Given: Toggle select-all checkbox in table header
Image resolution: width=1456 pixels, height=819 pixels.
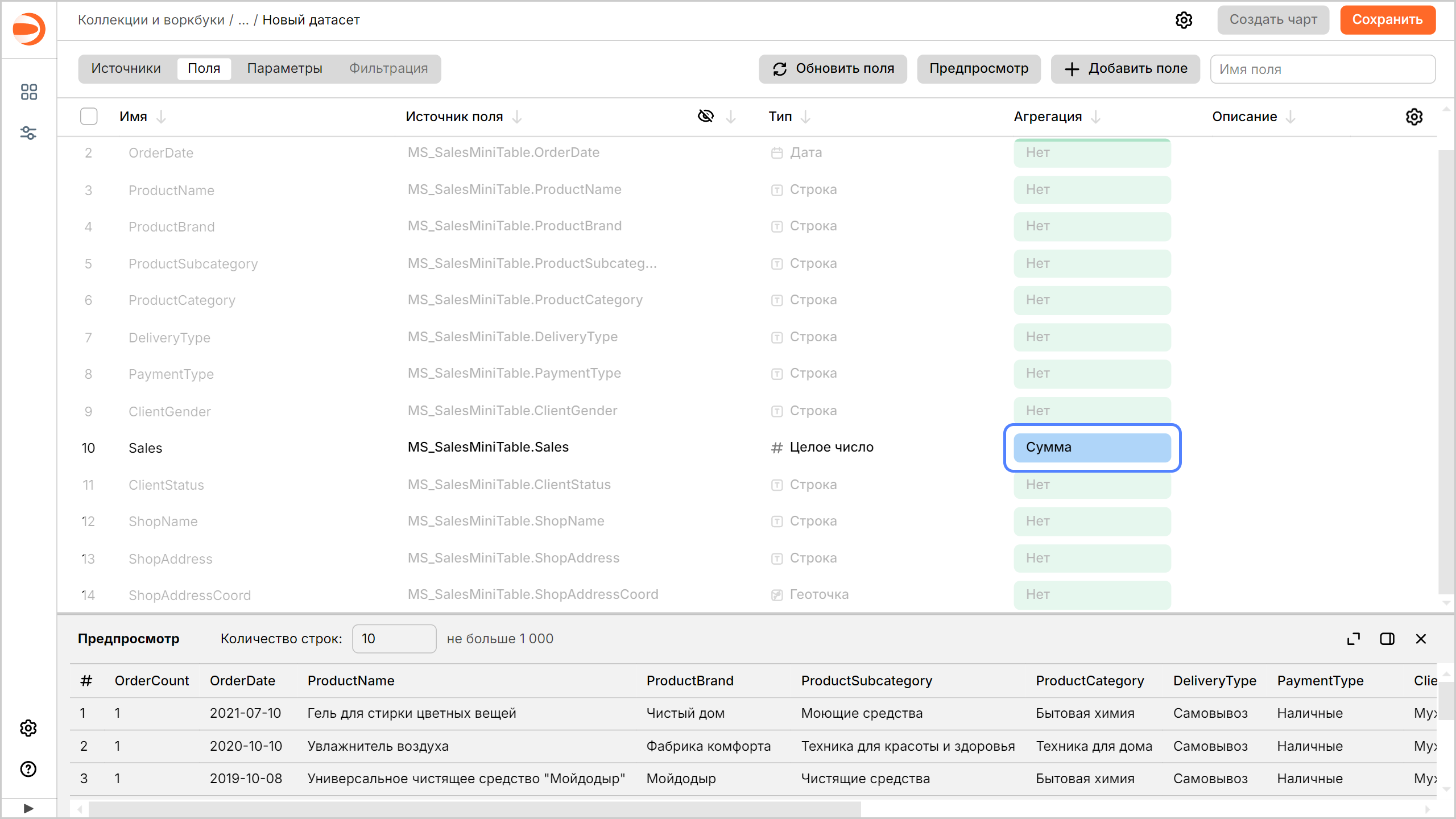Looking at the screenshot, I should click(89, 117).
